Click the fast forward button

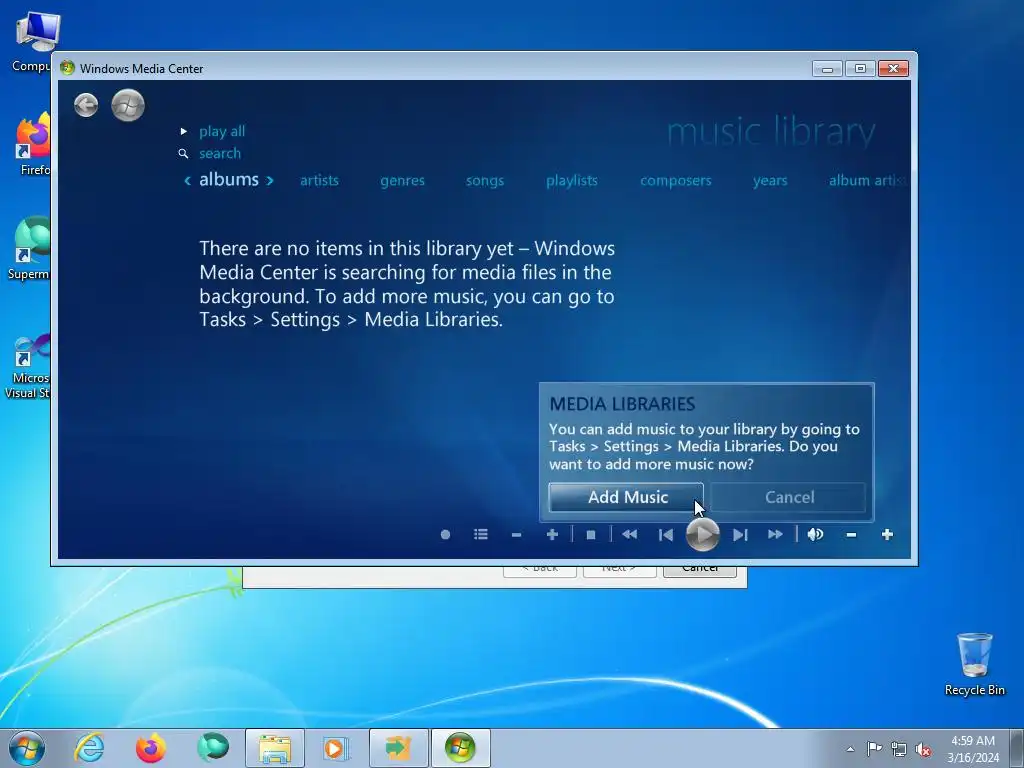pyautogui.click(x=775, y=535)
